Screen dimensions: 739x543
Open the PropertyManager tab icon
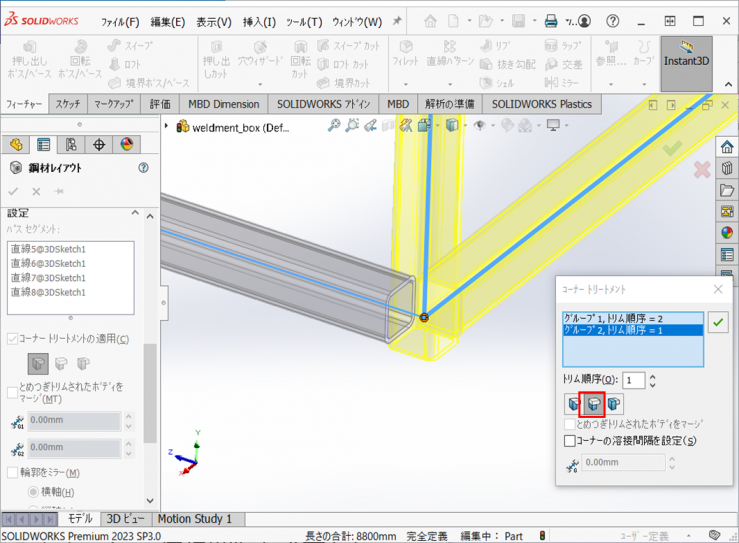(43, 145)
